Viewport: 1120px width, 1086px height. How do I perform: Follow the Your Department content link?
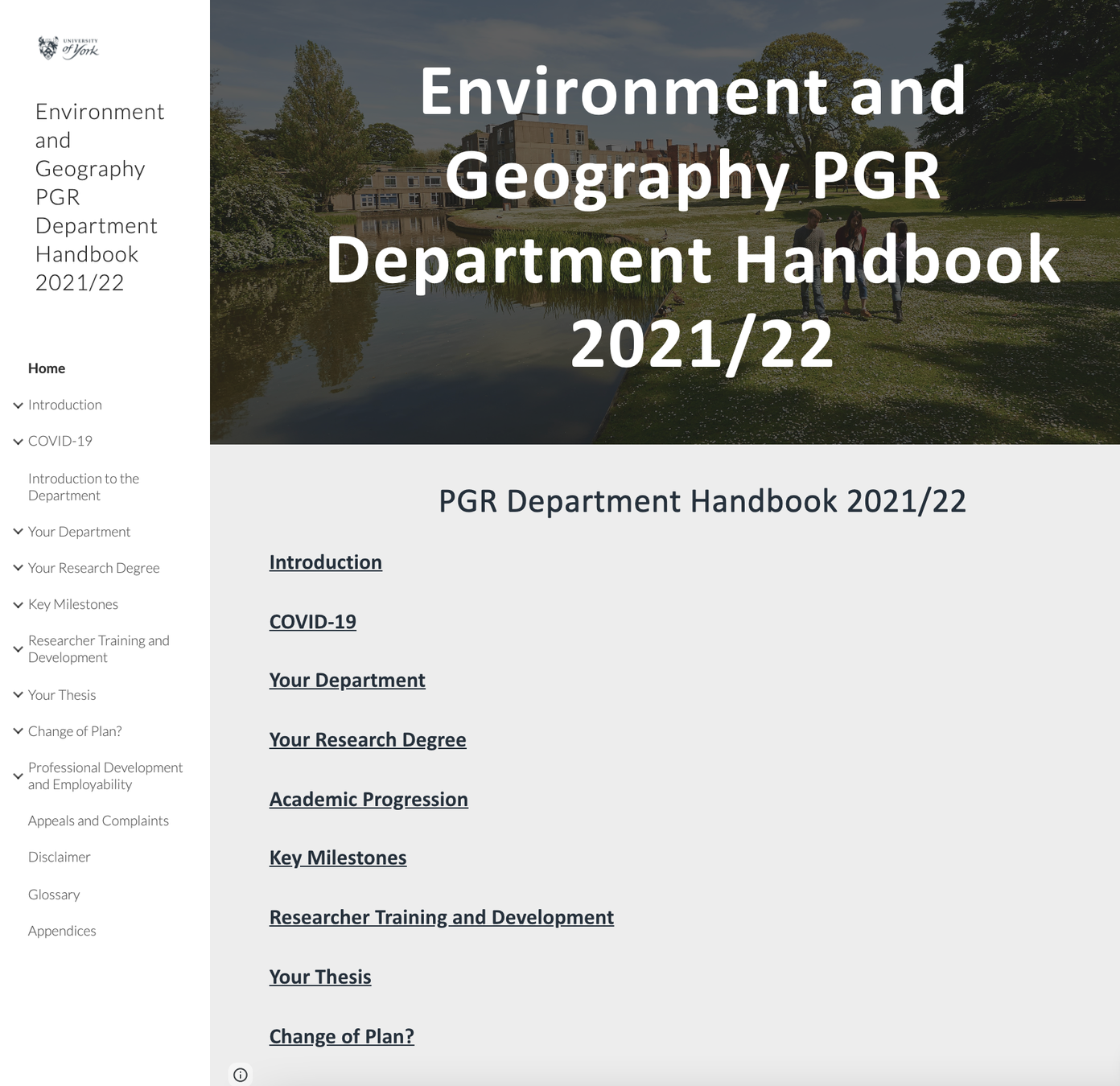(x=348, y=681)
